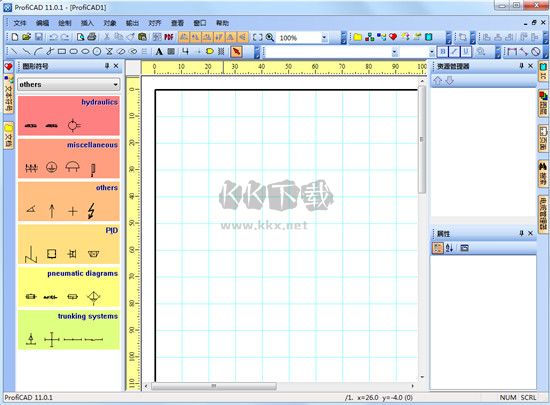The width and height of the screenshot is (550, 405).
Task: Open the yellow folder panel icon
Action: tap(357, 37)
